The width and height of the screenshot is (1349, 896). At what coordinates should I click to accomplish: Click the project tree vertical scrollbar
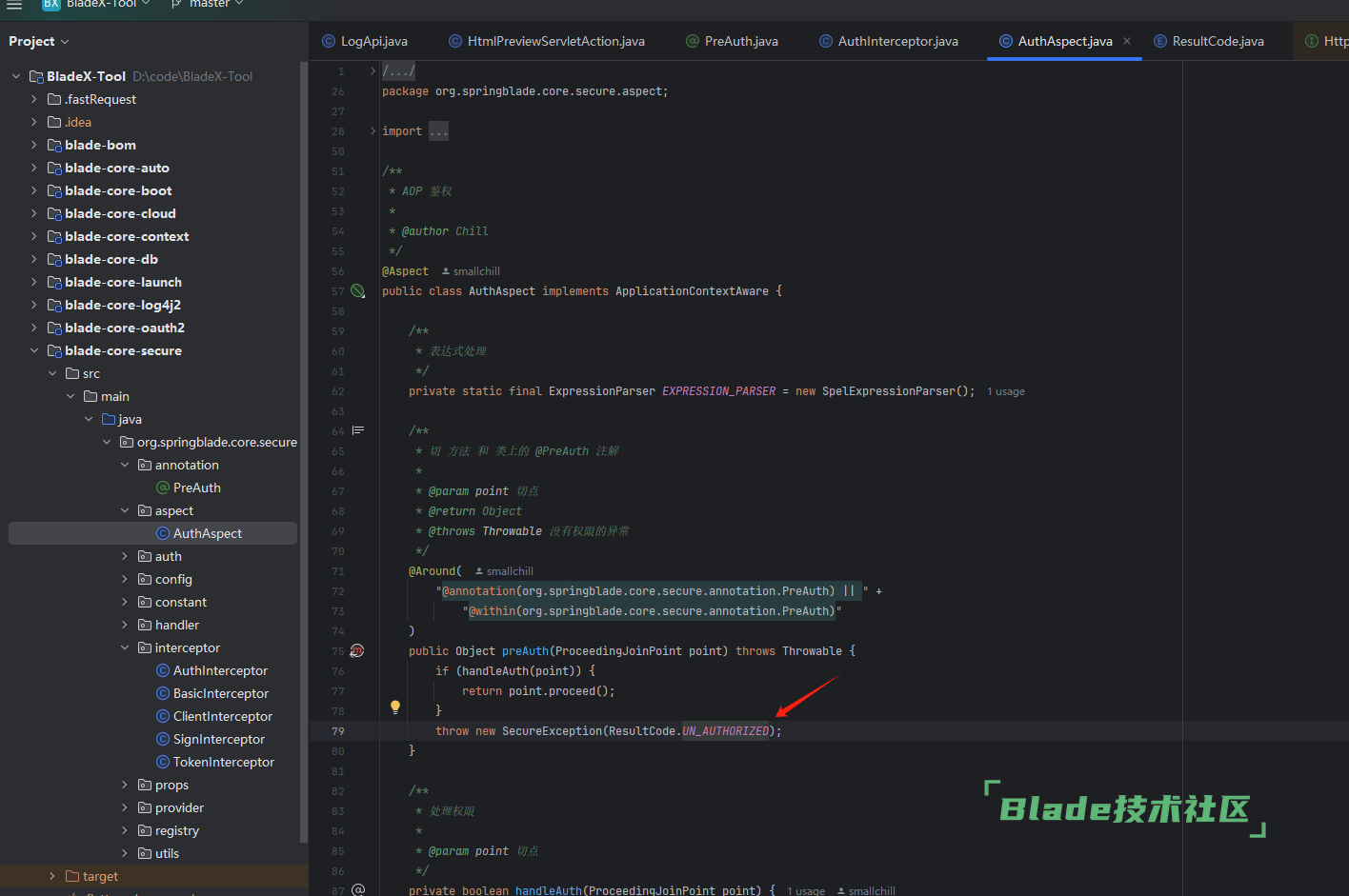coord(304,452)
